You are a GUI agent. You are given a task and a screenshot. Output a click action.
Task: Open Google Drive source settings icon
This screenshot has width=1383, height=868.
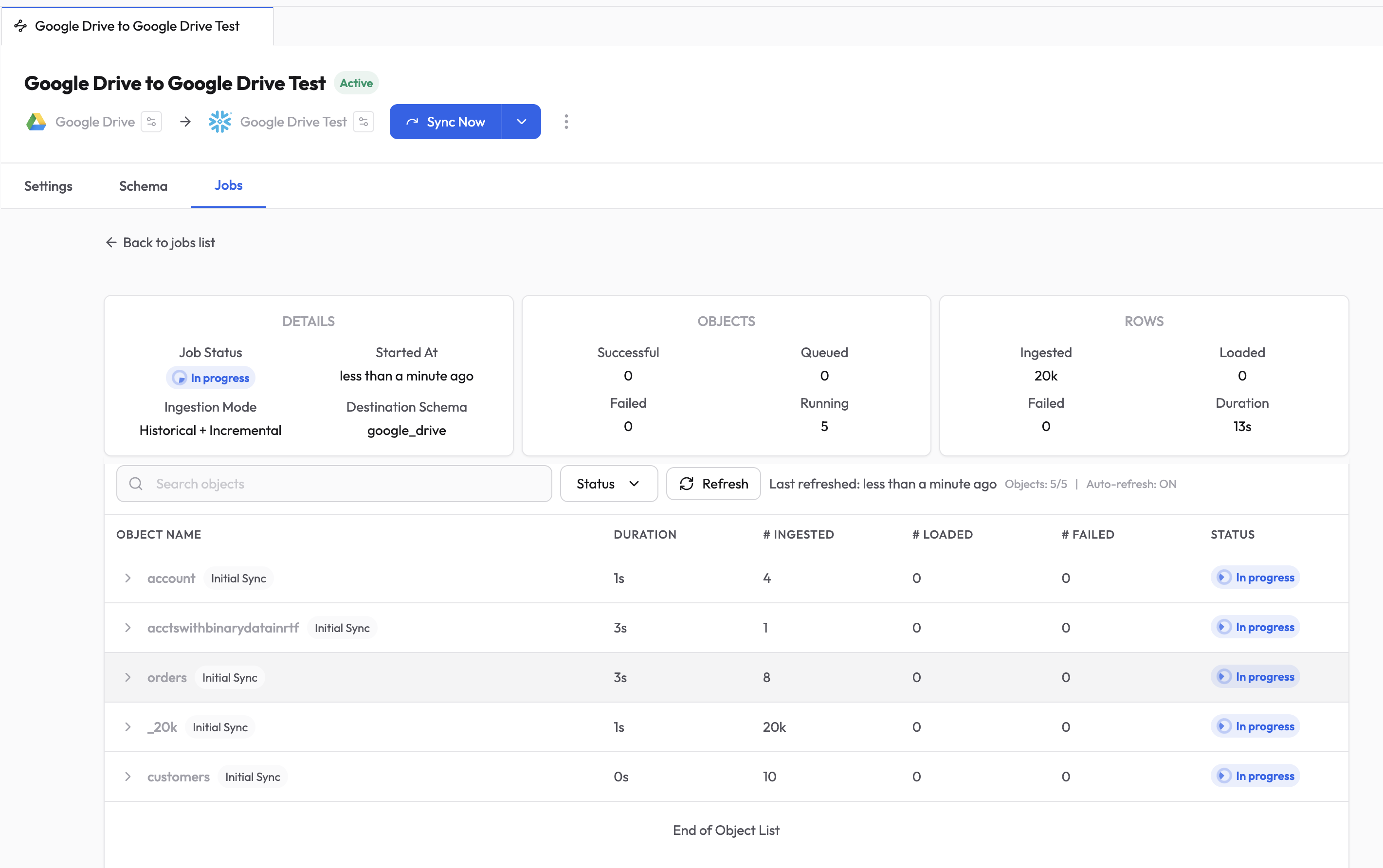pos(151,122)
